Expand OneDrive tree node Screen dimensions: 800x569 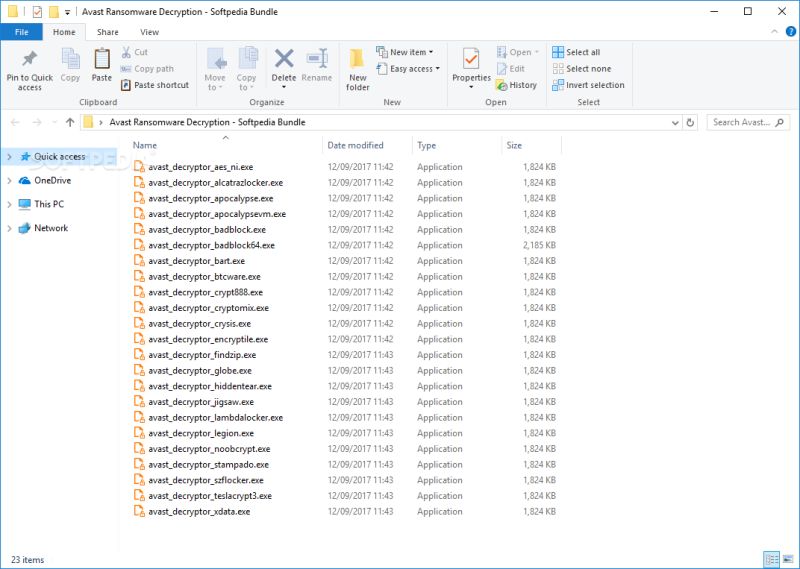click(x=9, y=180)
